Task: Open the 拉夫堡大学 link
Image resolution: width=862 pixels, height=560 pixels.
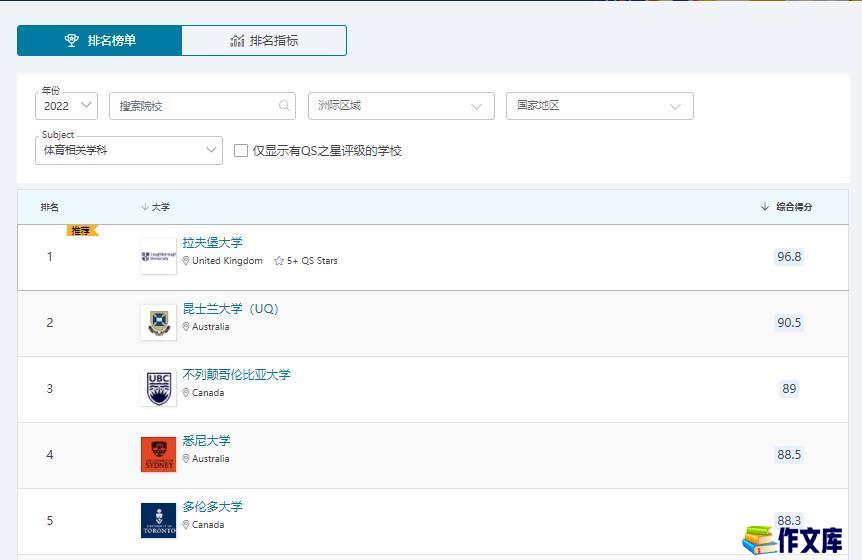Action: [212, 243]
